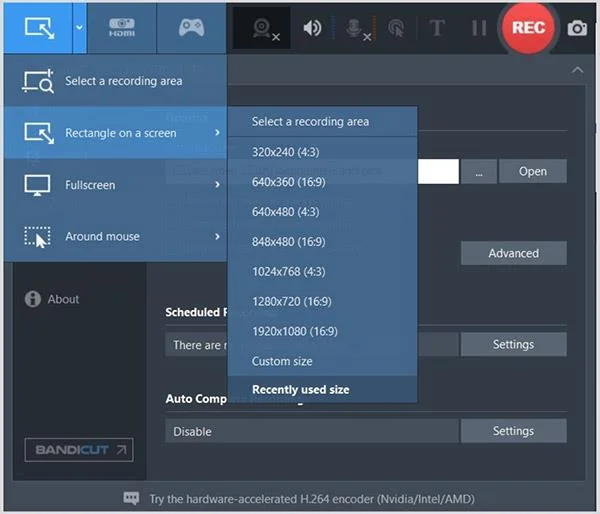
Task: Toggle the webcam overlay icon
Action: (x=263, y=29)
